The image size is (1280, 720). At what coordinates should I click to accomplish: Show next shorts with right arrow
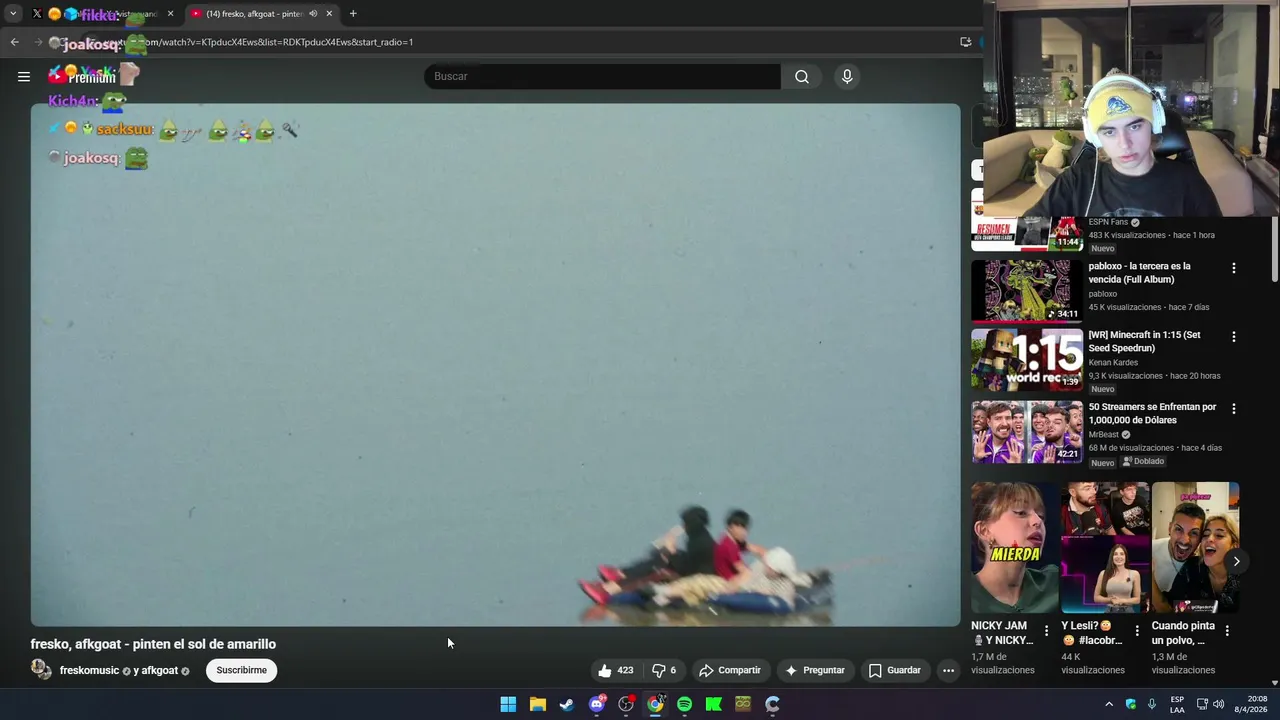pyautogui.click(x=1236, y=561)
